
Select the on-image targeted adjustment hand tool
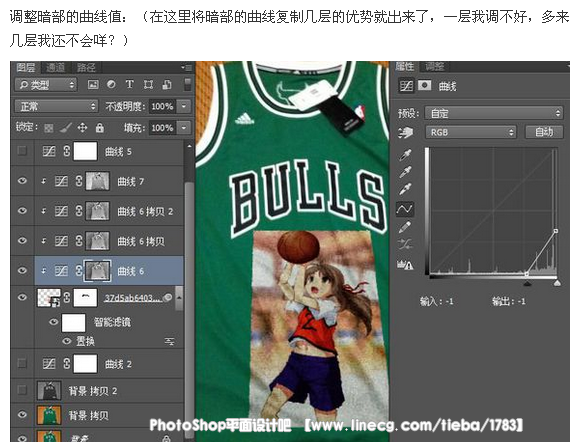405,133
